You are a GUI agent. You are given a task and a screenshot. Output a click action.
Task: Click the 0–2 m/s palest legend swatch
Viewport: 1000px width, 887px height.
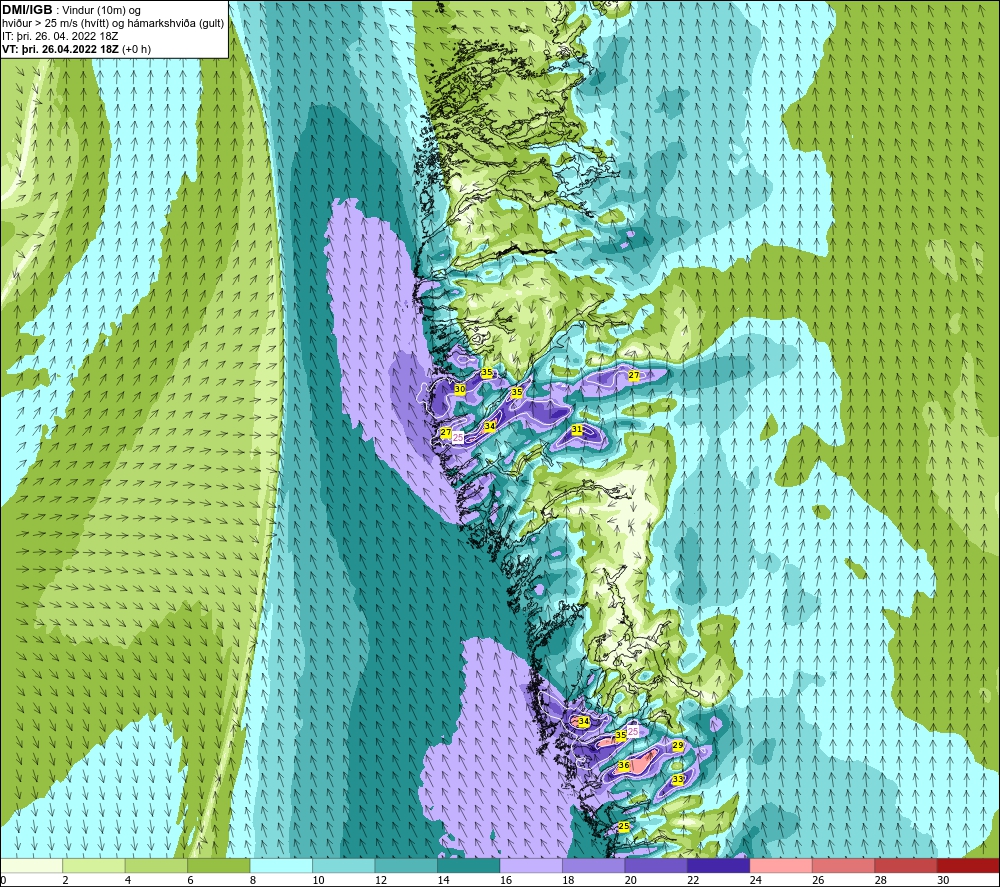pos(31,865)
